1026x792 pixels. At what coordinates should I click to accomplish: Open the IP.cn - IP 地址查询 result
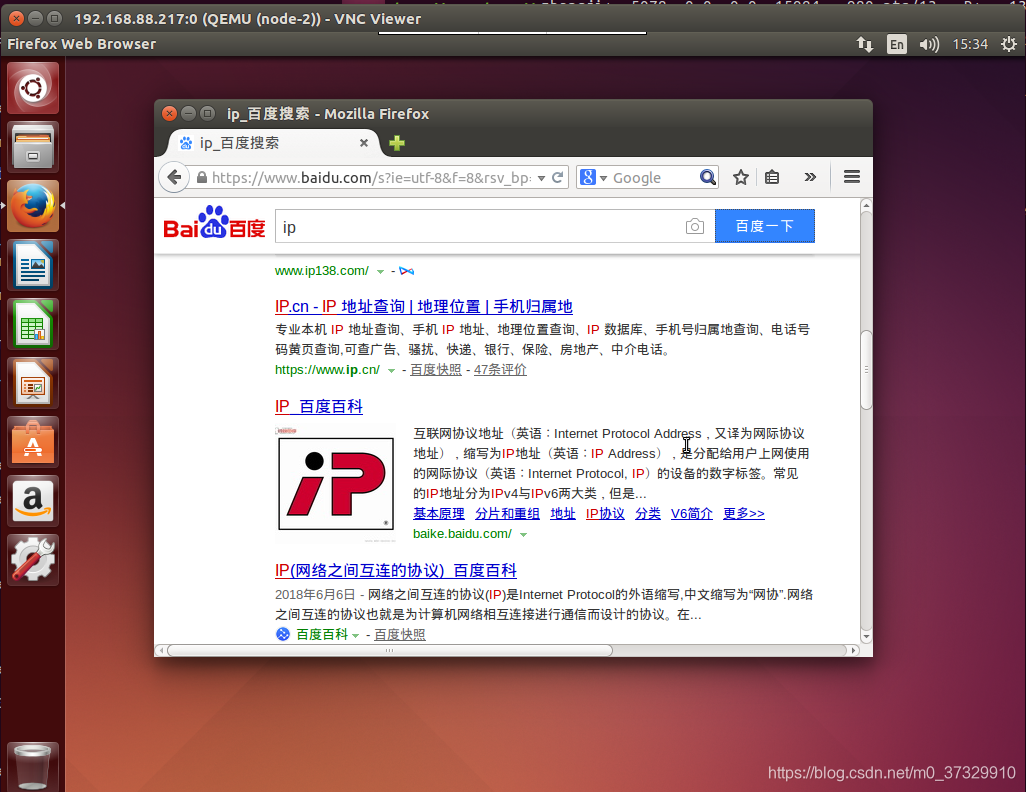point(424,306)
